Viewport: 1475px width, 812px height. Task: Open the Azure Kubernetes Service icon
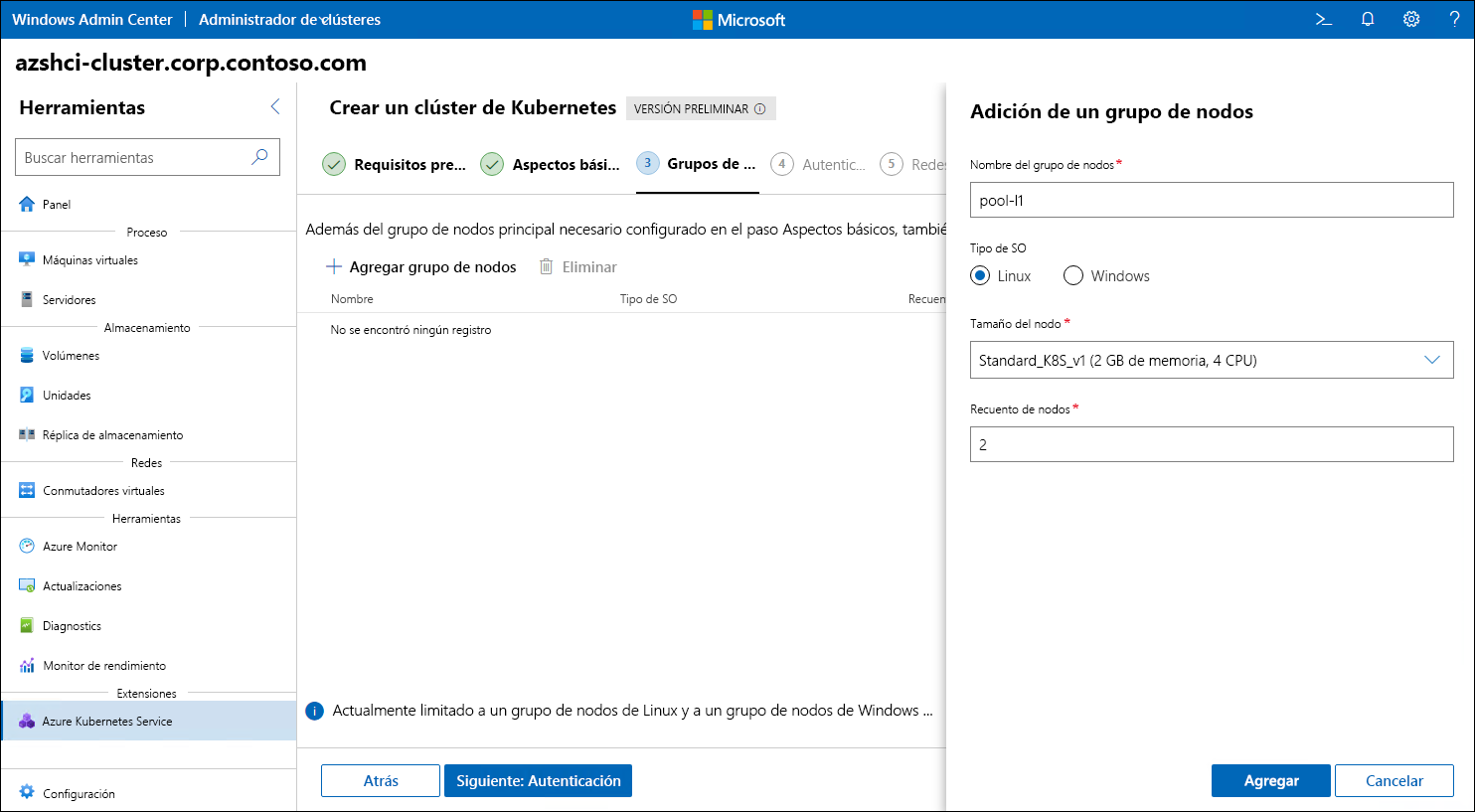[27, 721]
